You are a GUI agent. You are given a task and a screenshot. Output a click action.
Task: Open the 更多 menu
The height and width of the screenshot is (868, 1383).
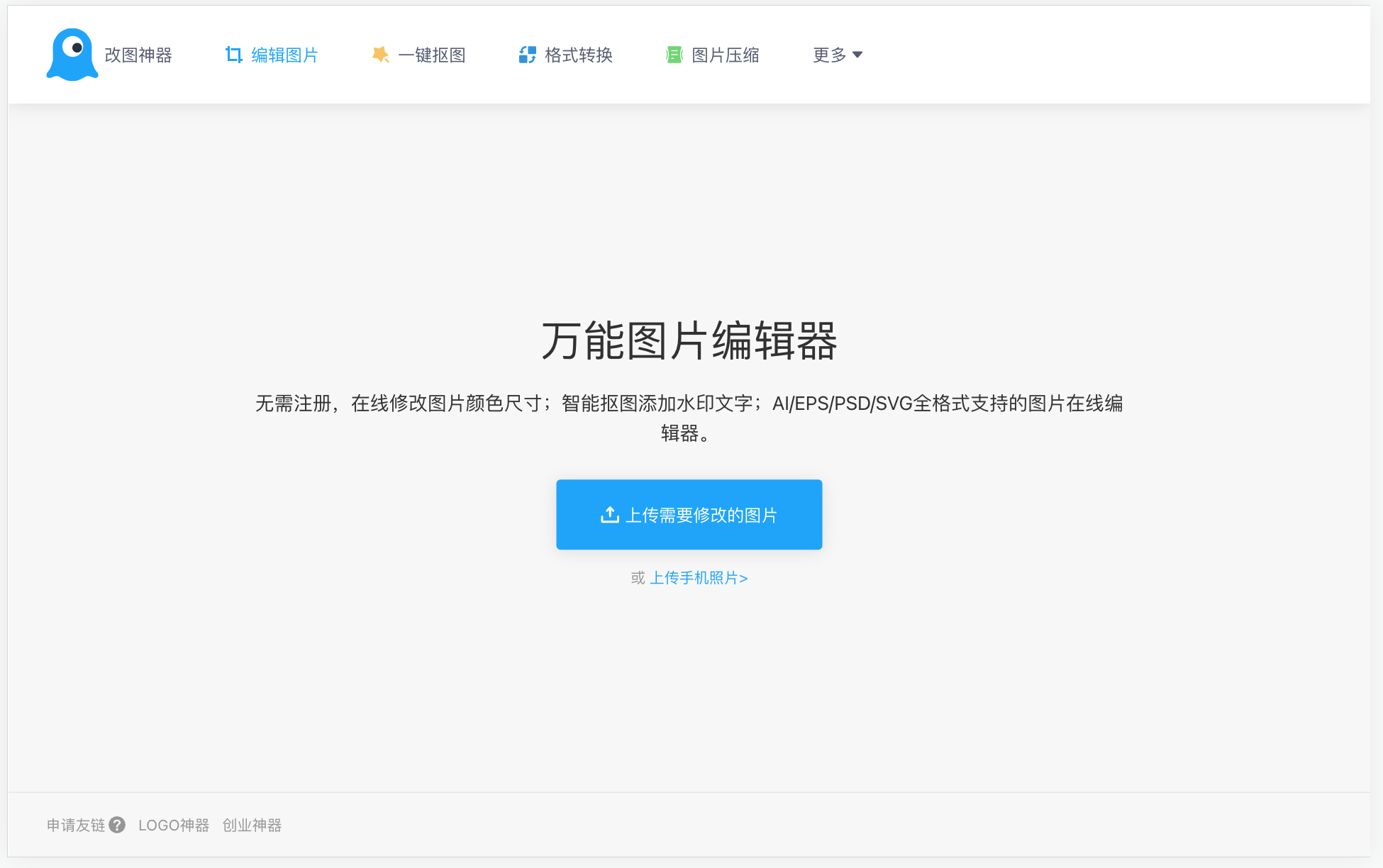click(x=830, y=55)
